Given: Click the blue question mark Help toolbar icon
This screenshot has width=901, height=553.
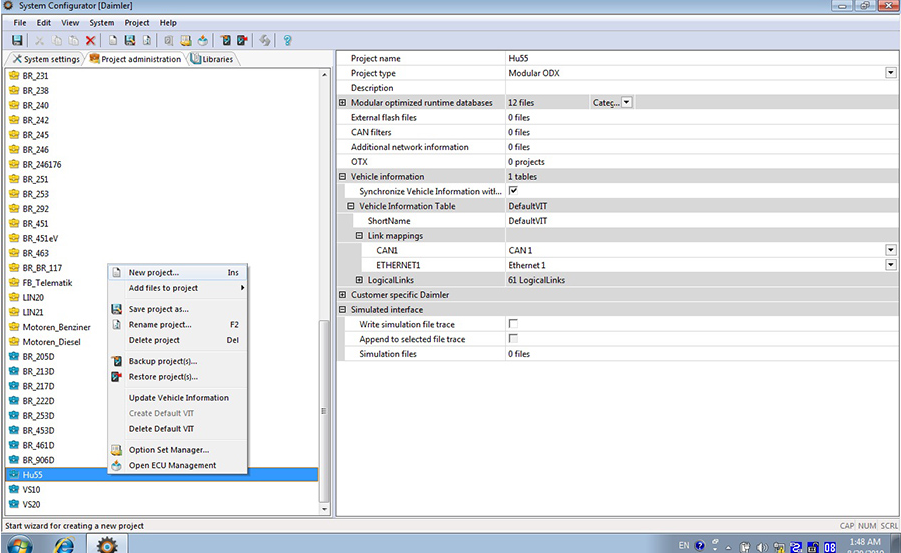Looking at the screenshot, I should (287, 40).
